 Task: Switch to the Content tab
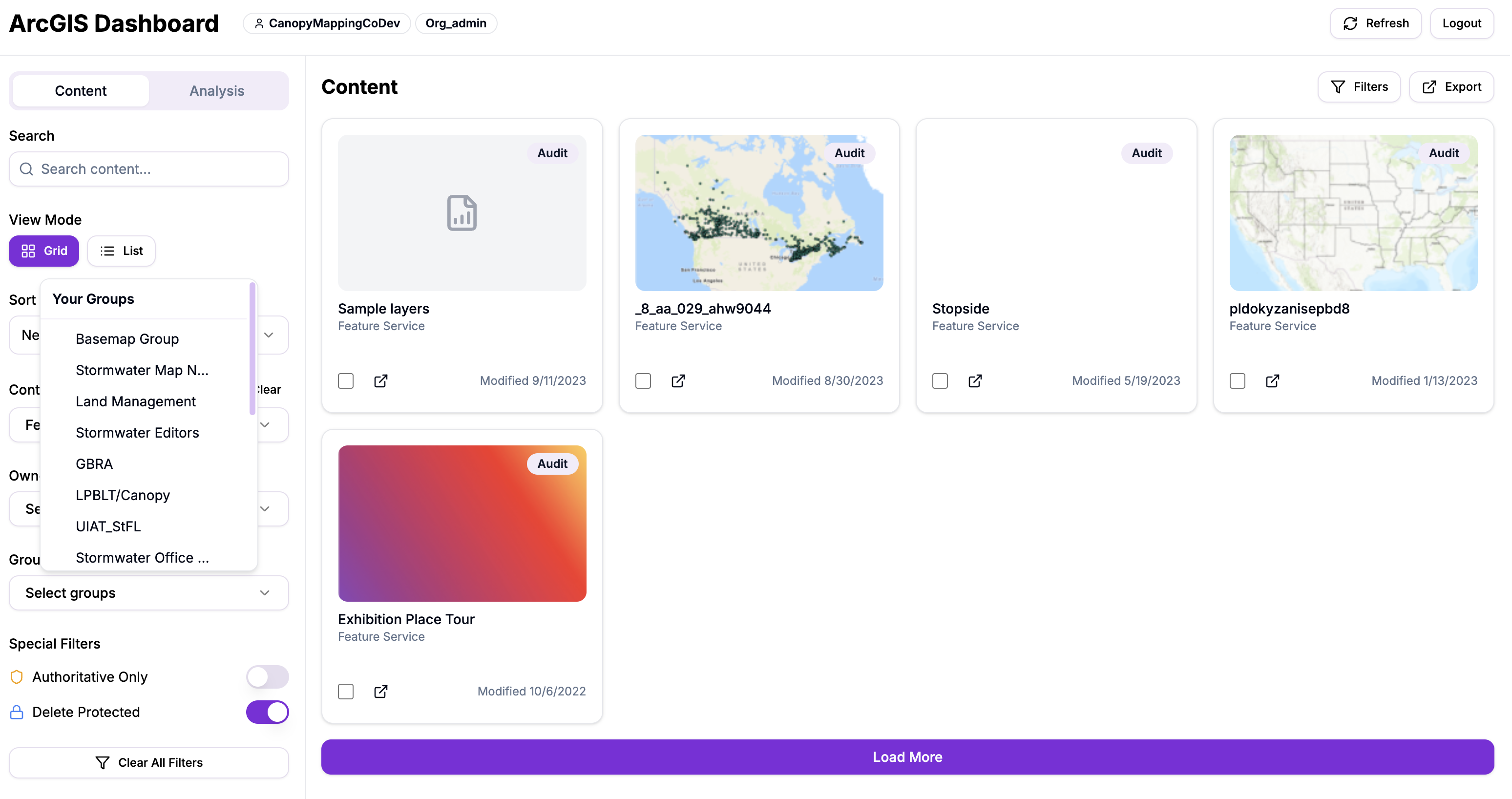[x=81, y=91]
